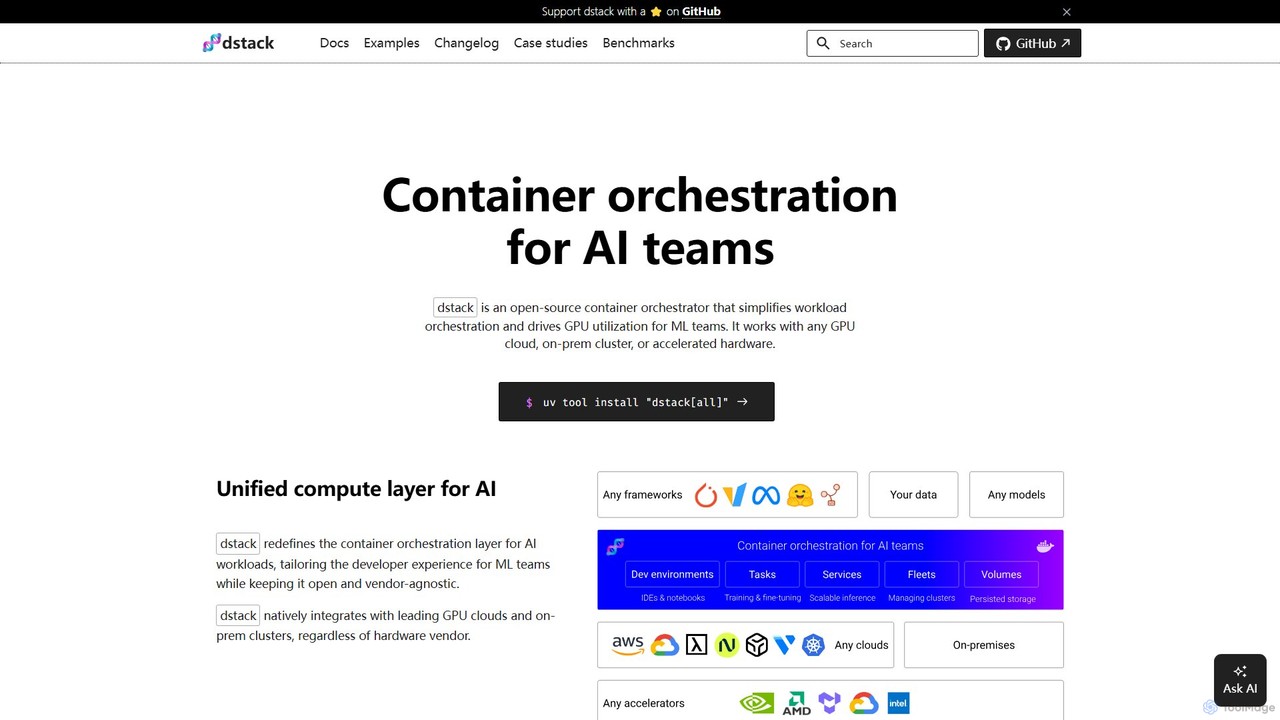Viewport: 1280px width, 720px height.
Task: Select the Volumes box
Action: (x=1001, y=574)
